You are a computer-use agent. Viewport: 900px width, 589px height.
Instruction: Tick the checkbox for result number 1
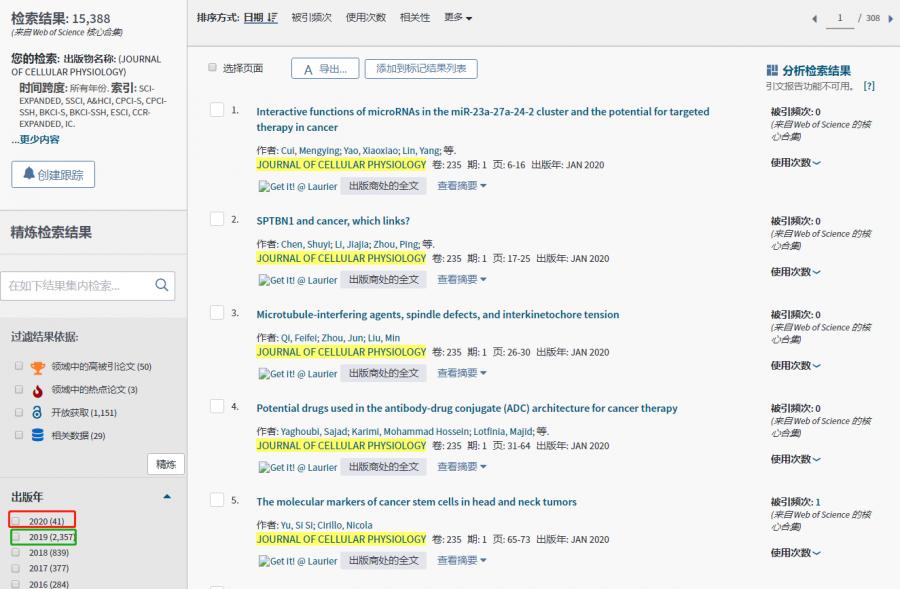point(217,110)
